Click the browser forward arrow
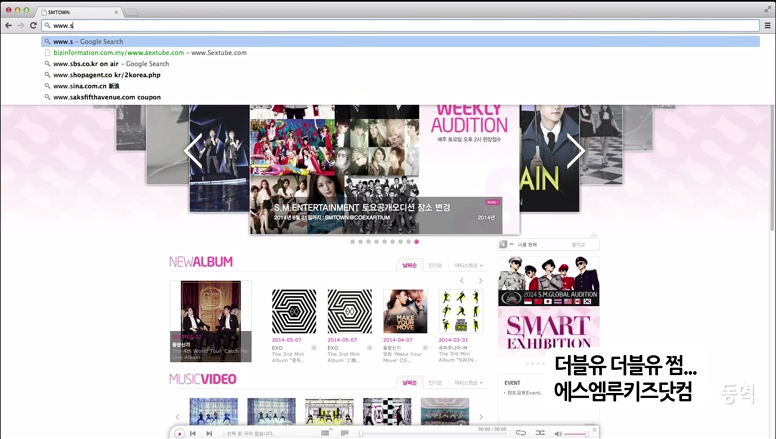Viewport: 776px width, 439px height. tap(21, 25)
